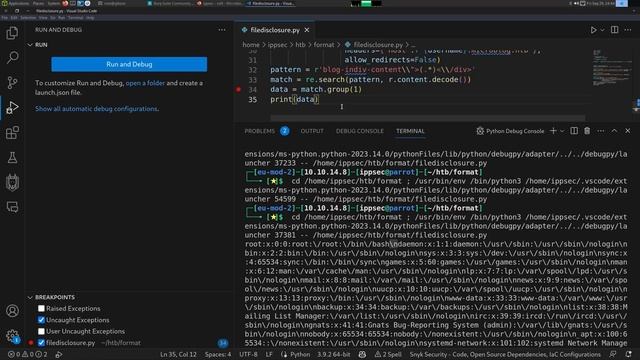Click the feedback icon in status bar
640x360 pixels.
(613, 354)
